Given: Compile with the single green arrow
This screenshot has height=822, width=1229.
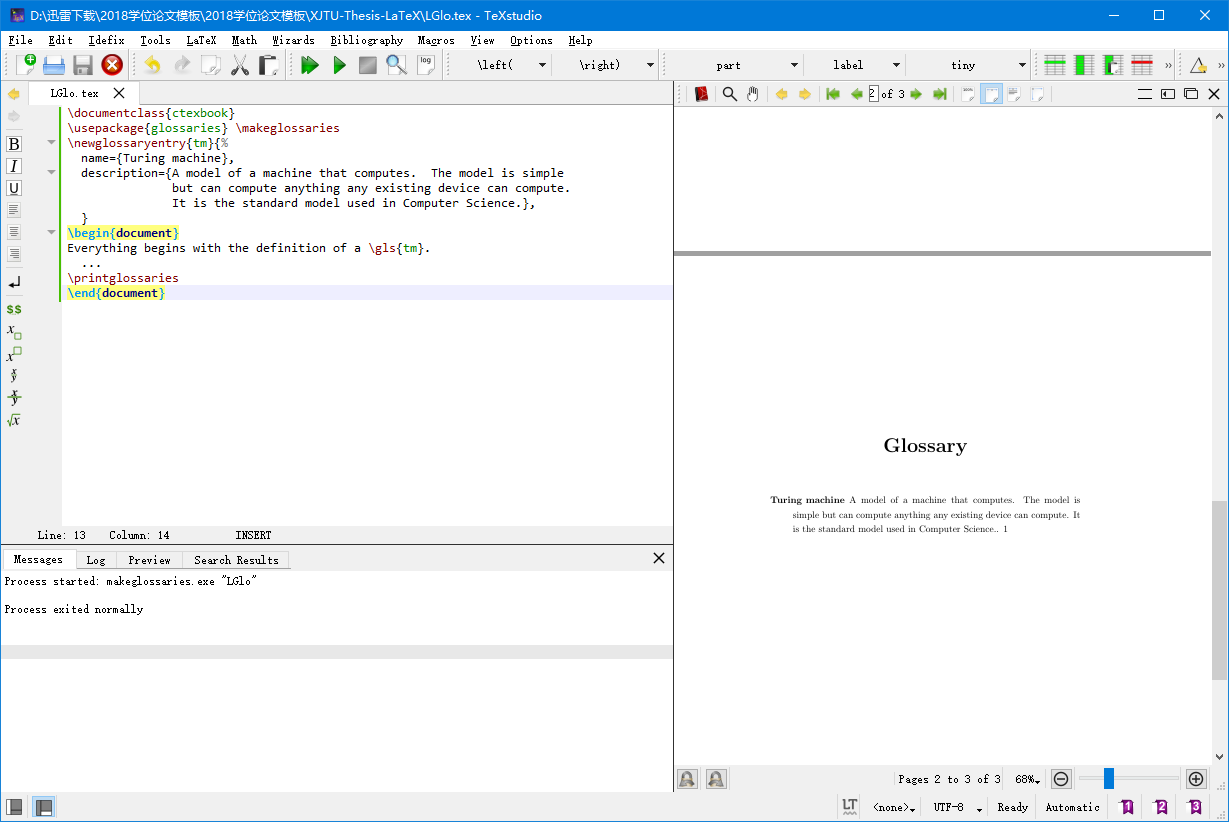Looking at the screenshot, I should click(x=339, y=65).
